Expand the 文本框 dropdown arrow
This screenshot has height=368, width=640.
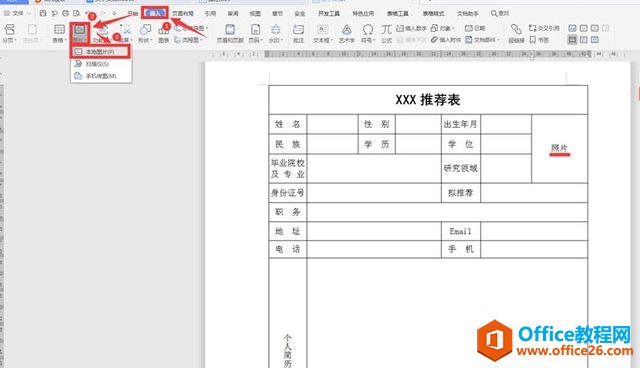tap(333, 40)
